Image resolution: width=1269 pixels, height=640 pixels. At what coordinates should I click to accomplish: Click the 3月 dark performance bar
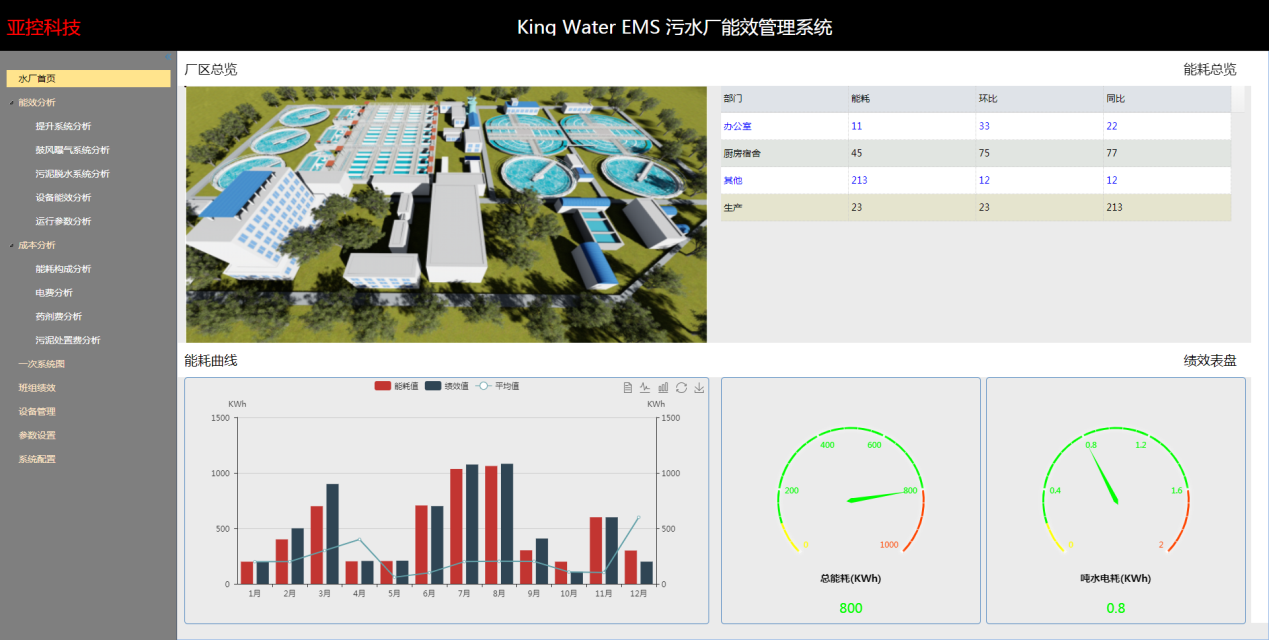pos(332,534)
